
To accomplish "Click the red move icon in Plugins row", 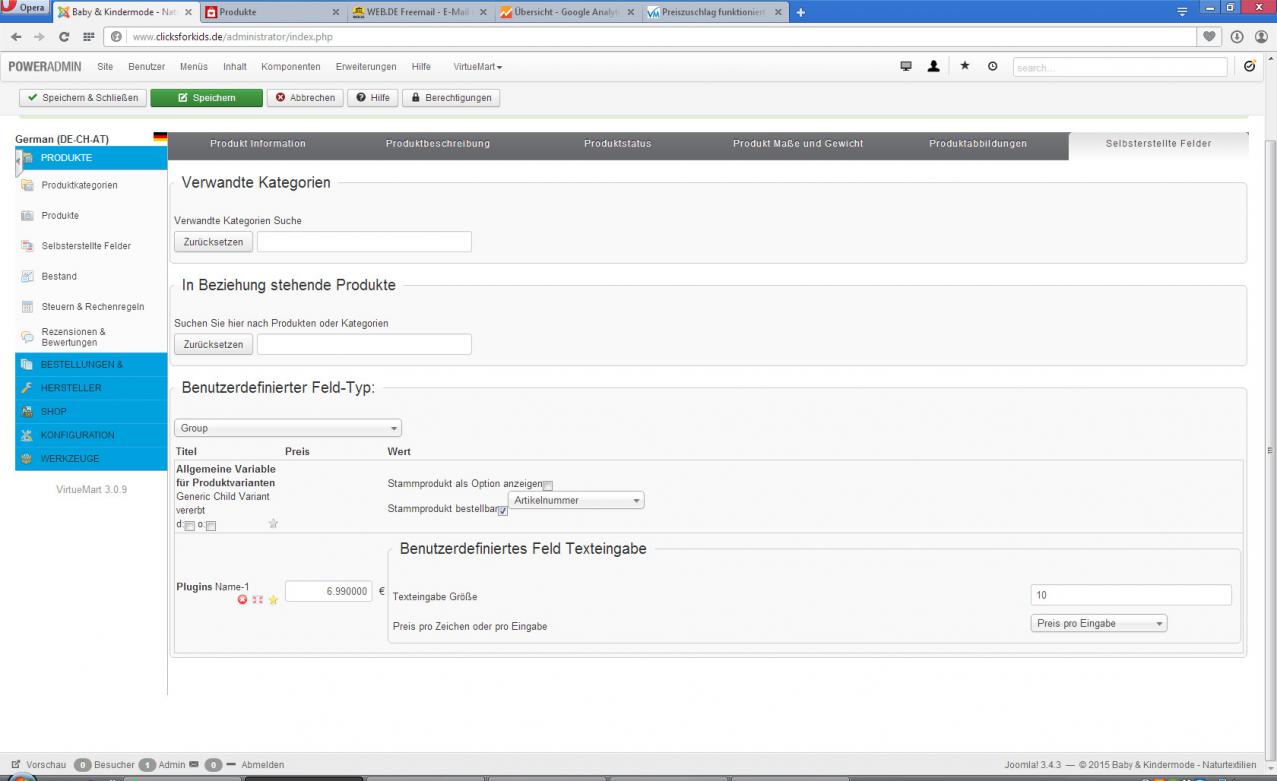I will click(257, 600).
